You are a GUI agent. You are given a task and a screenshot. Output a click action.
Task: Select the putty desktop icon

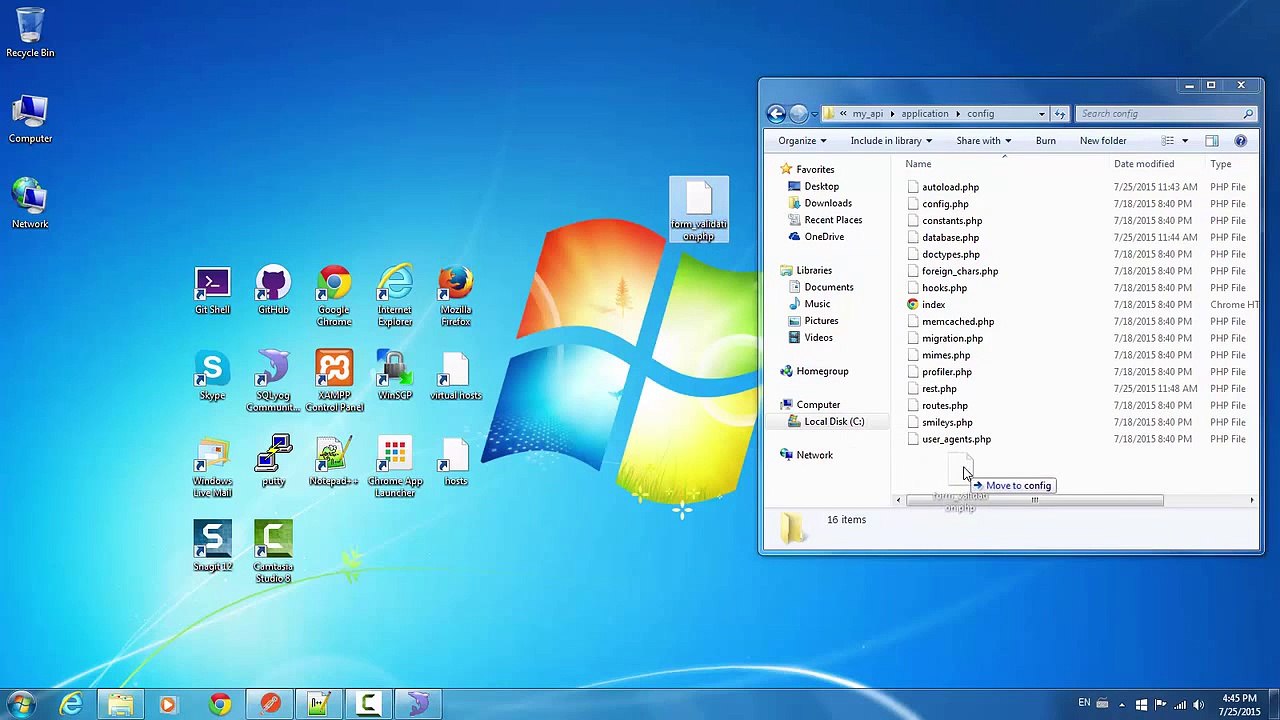click(273, 461)
